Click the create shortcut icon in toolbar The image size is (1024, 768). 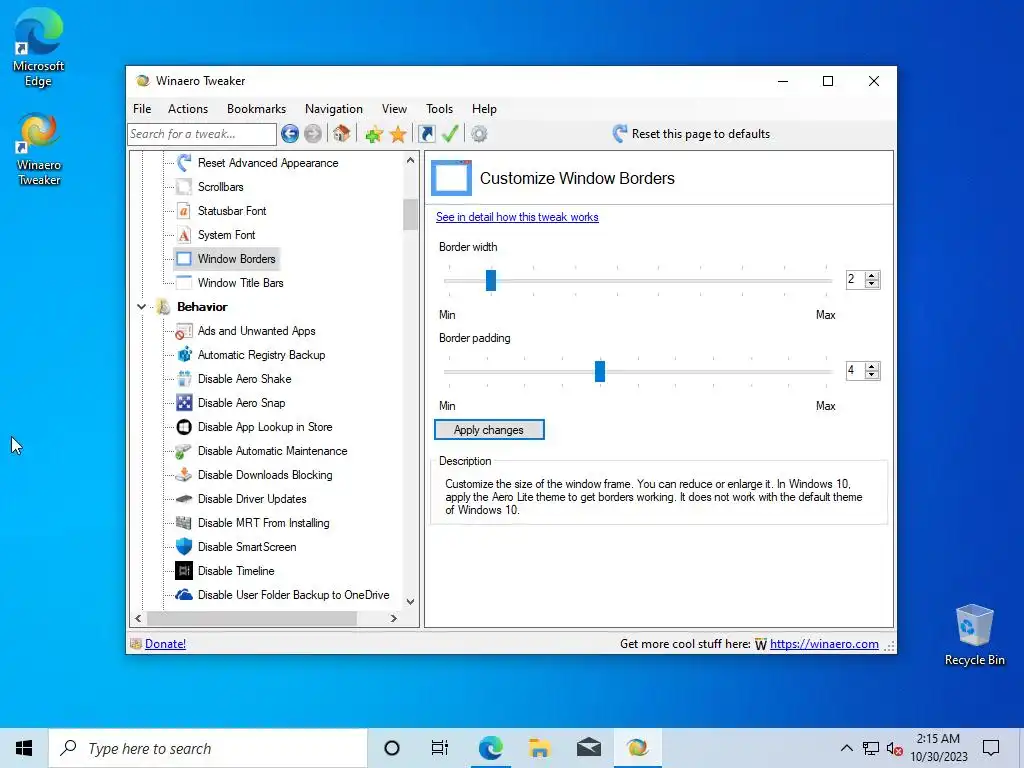point(426,134)
